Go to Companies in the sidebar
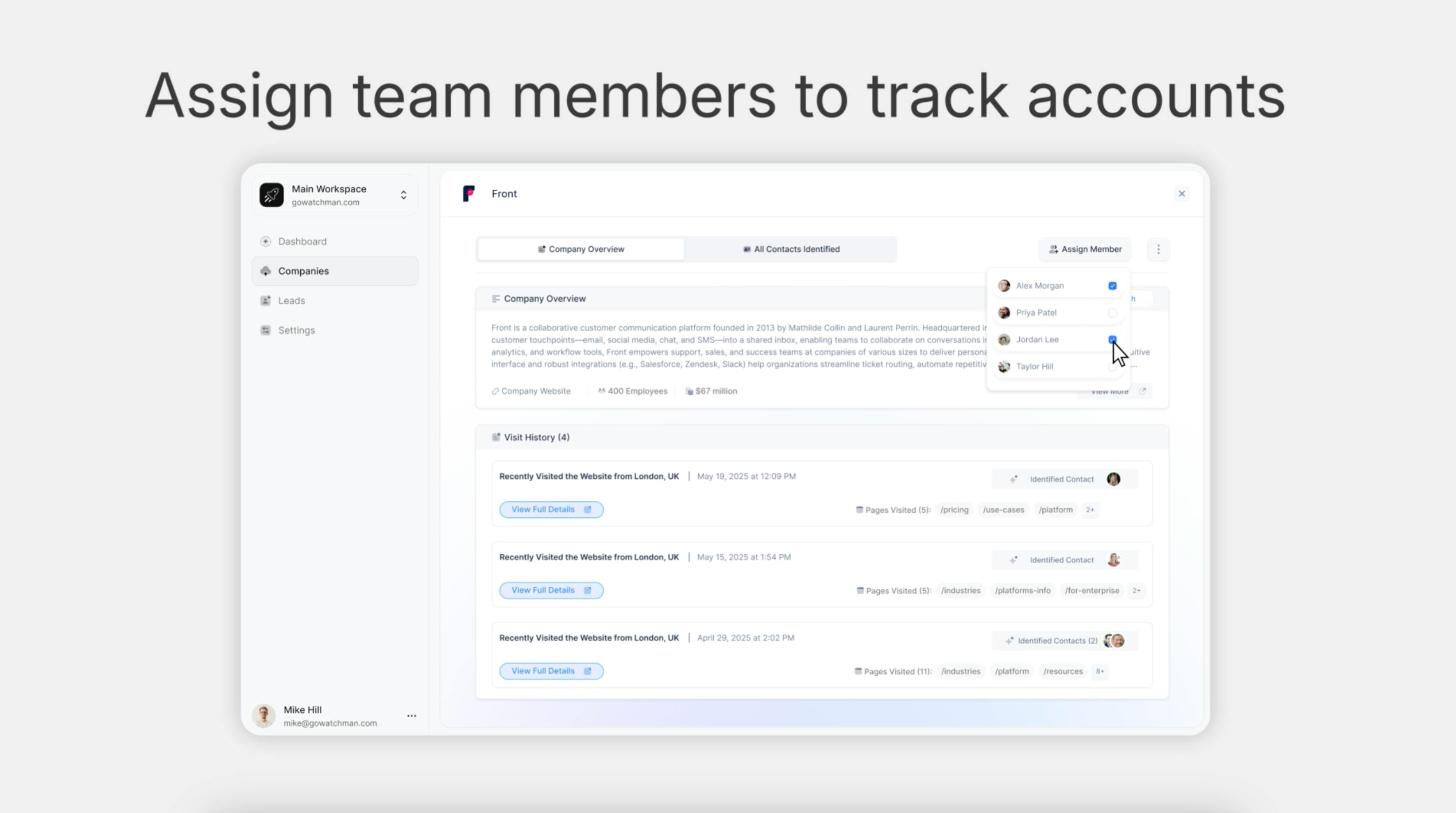The height and width of the screenshot is (813, 1456). (x=335, y=271)
